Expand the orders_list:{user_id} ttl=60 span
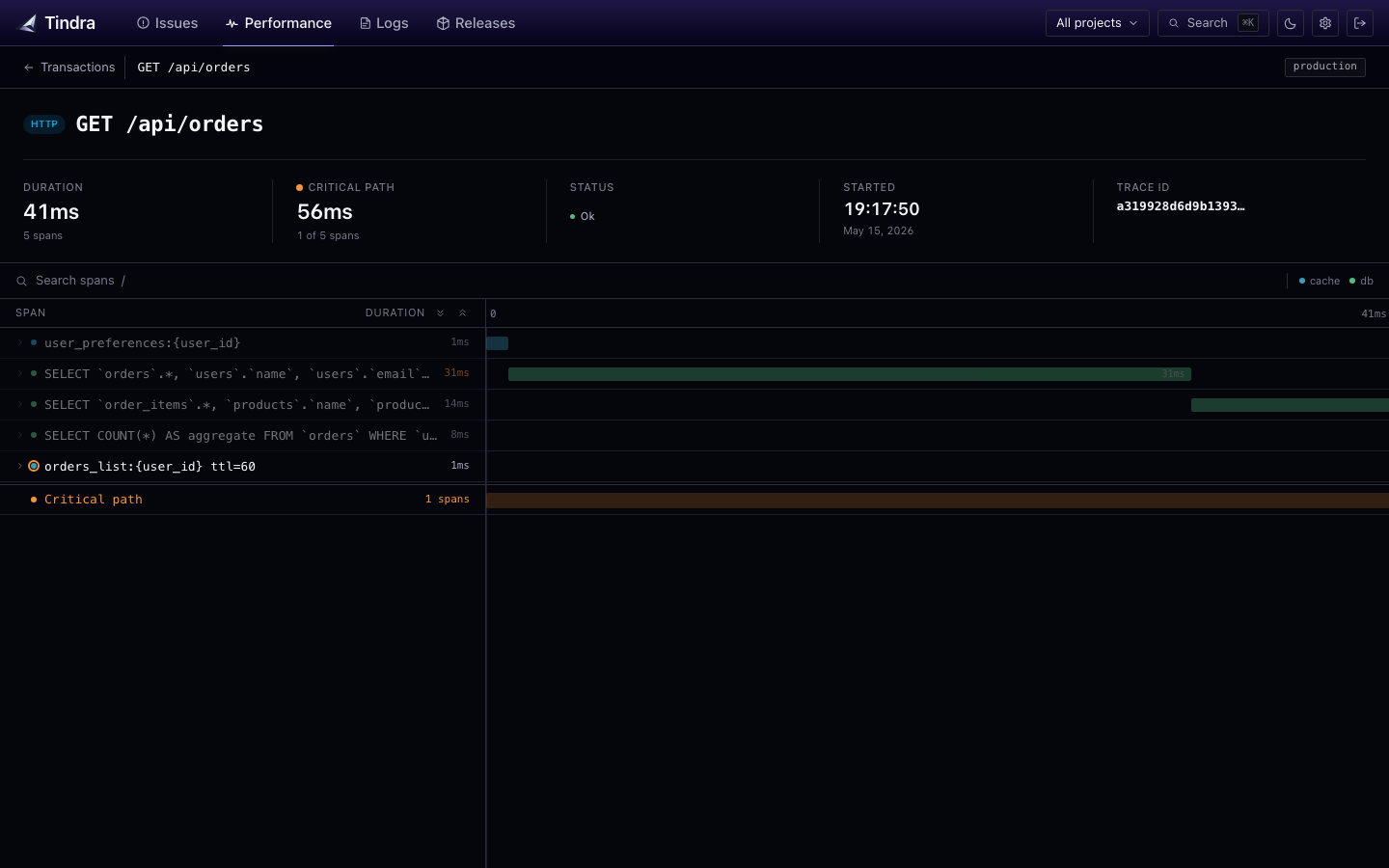Image resolution: width=1389 pixels, height=868 pixels. tap(19, 467)
